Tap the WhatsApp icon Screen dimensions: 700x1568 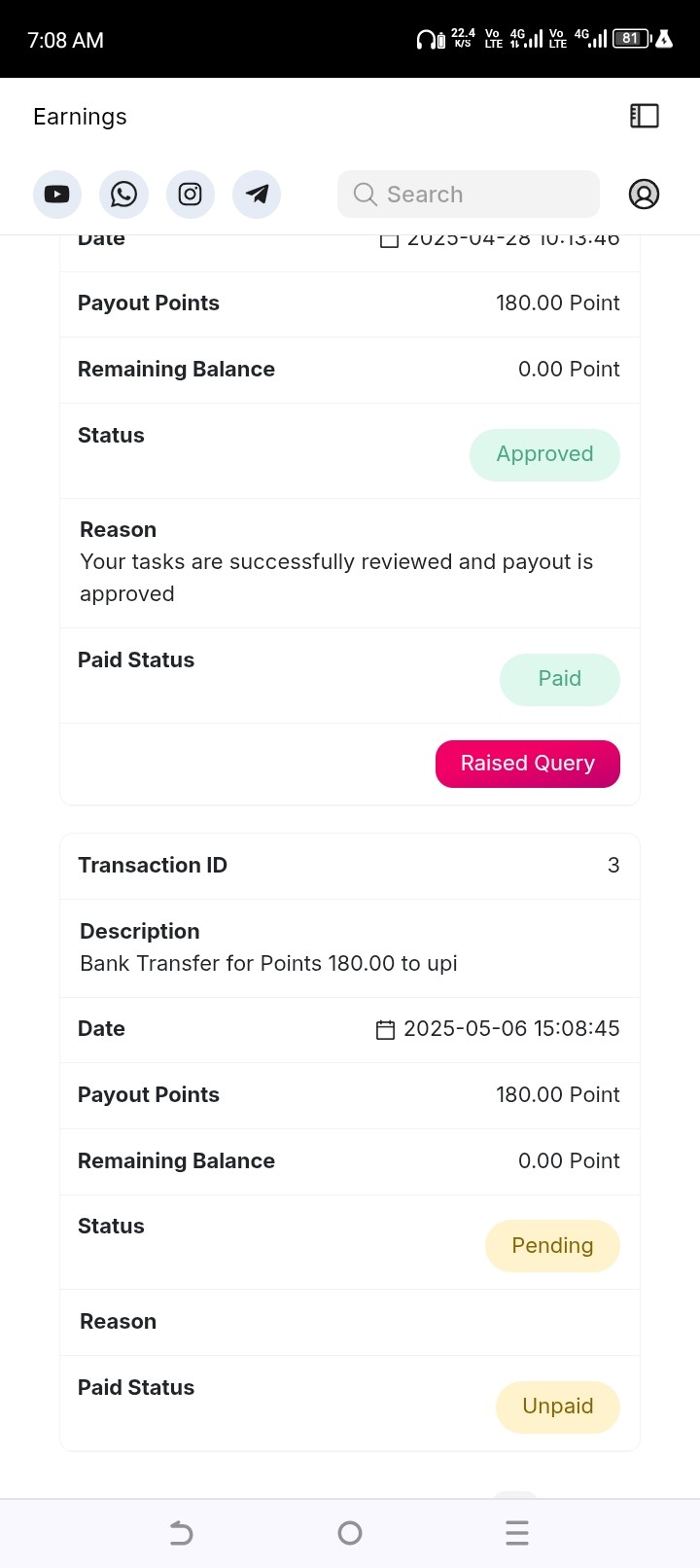pyautogui.click(x=123, y=195)
